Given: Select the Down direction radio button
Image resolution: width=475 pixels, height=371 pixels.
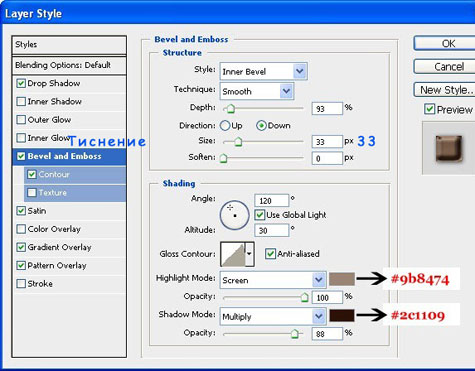Looking at the screenshot, I should [x=261, y=126].
